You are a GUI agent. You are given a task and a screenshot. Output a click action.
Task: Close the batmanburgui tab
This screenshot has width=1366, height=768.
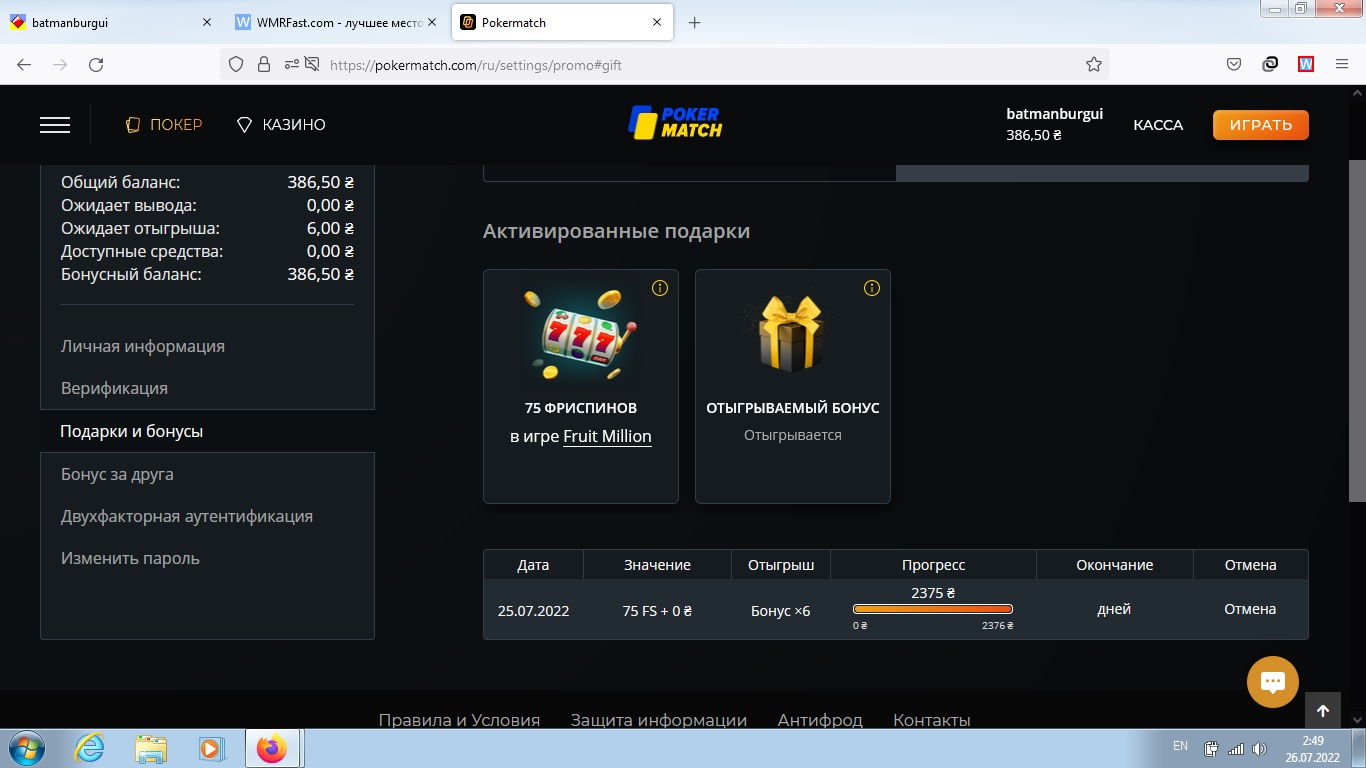click(207, 22)
